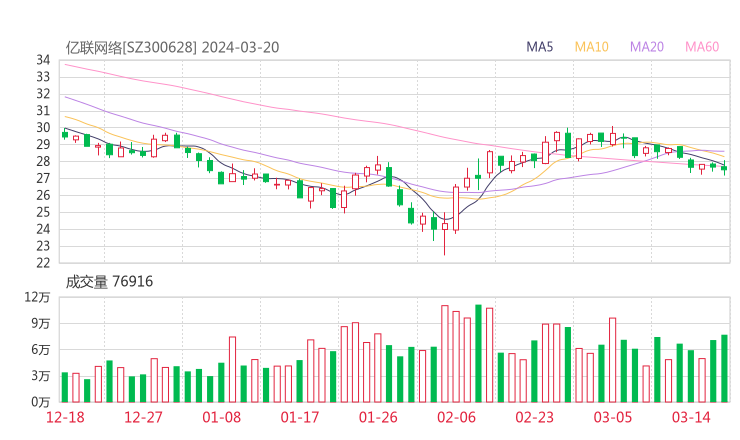Click the 03-05 date label
Screen dimensions: 740x440
(x=613, y=417)
